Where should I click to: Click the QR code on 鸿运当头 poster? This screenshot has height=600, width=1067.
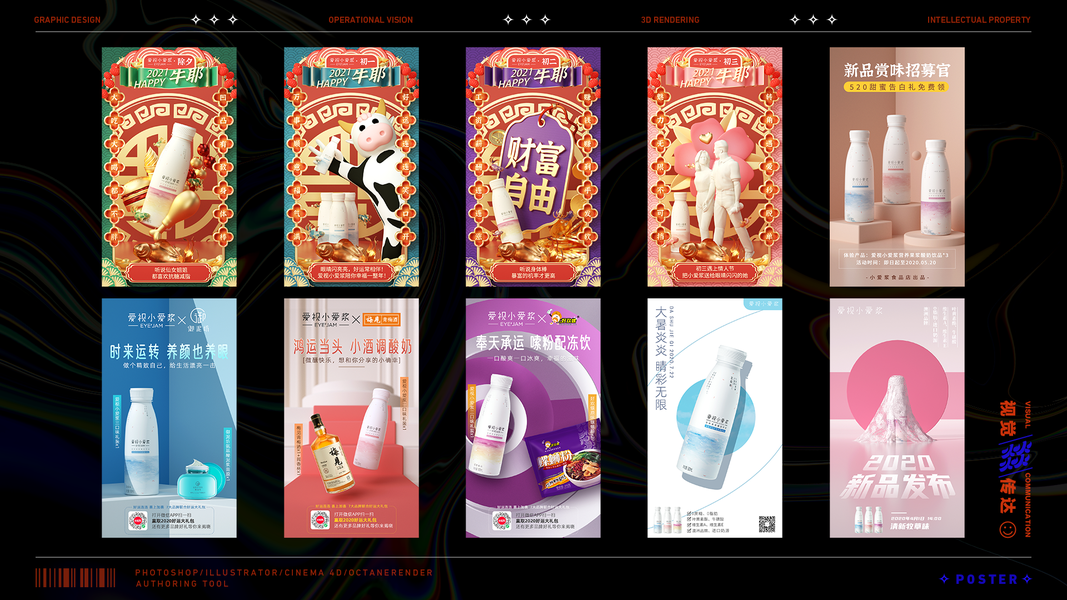(x=319, y=520)
